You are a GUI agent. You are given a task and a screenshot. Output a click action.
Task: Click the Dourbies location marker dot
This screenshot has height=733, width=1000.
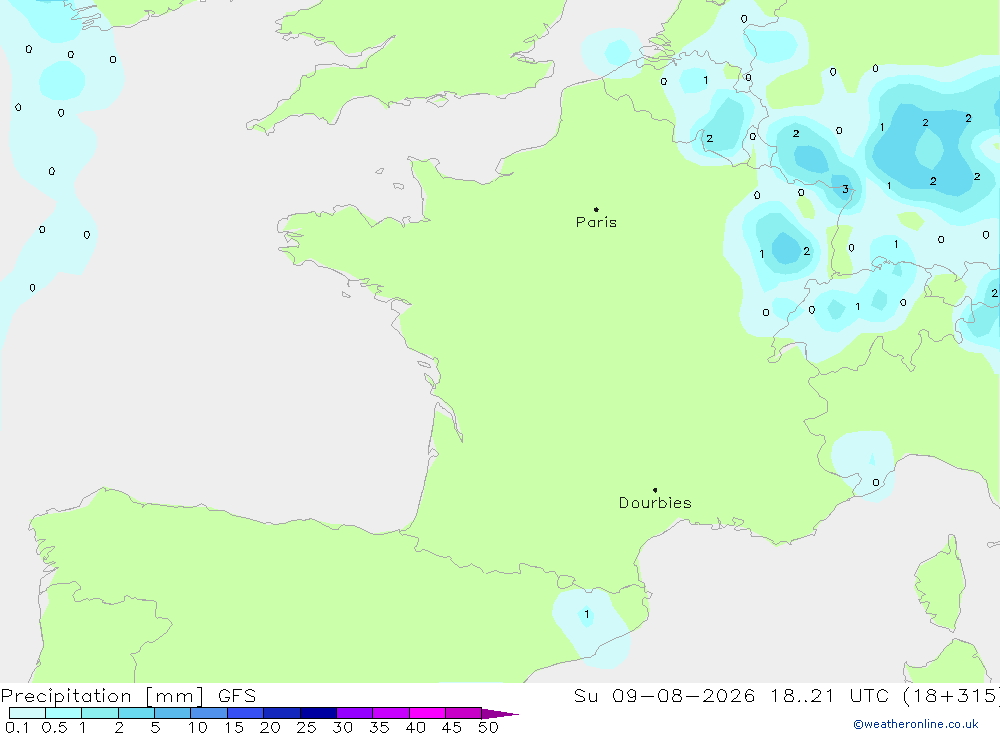pos(655,490)
